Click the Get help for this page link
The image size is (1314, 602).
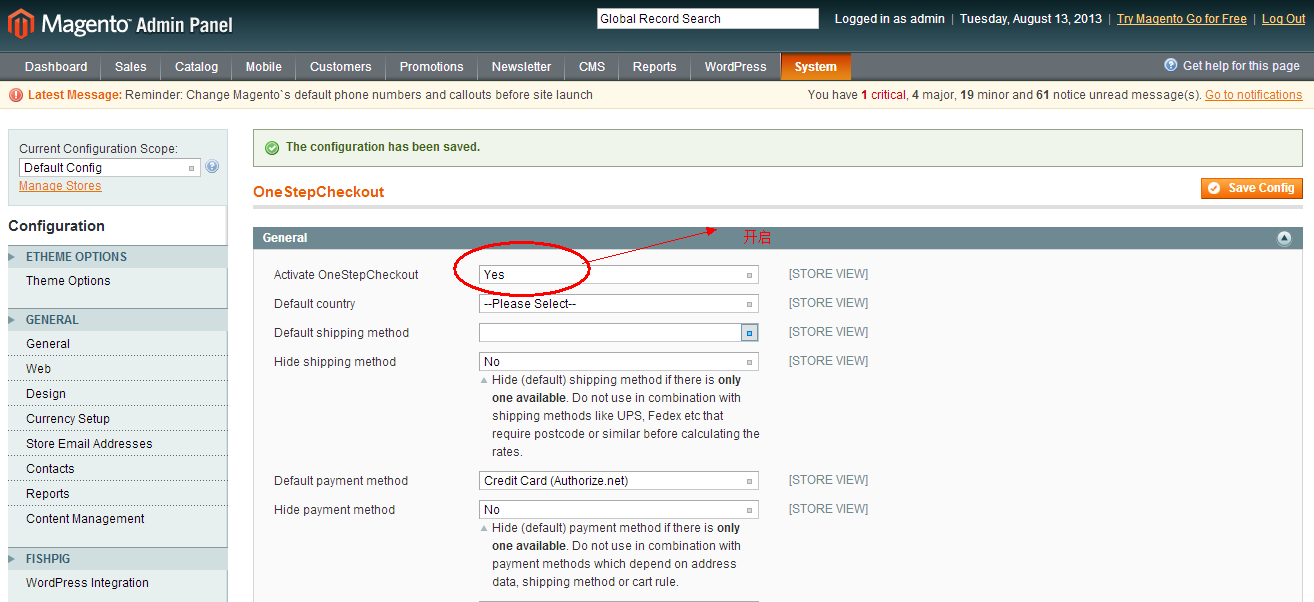click(x=1241, y=66)
